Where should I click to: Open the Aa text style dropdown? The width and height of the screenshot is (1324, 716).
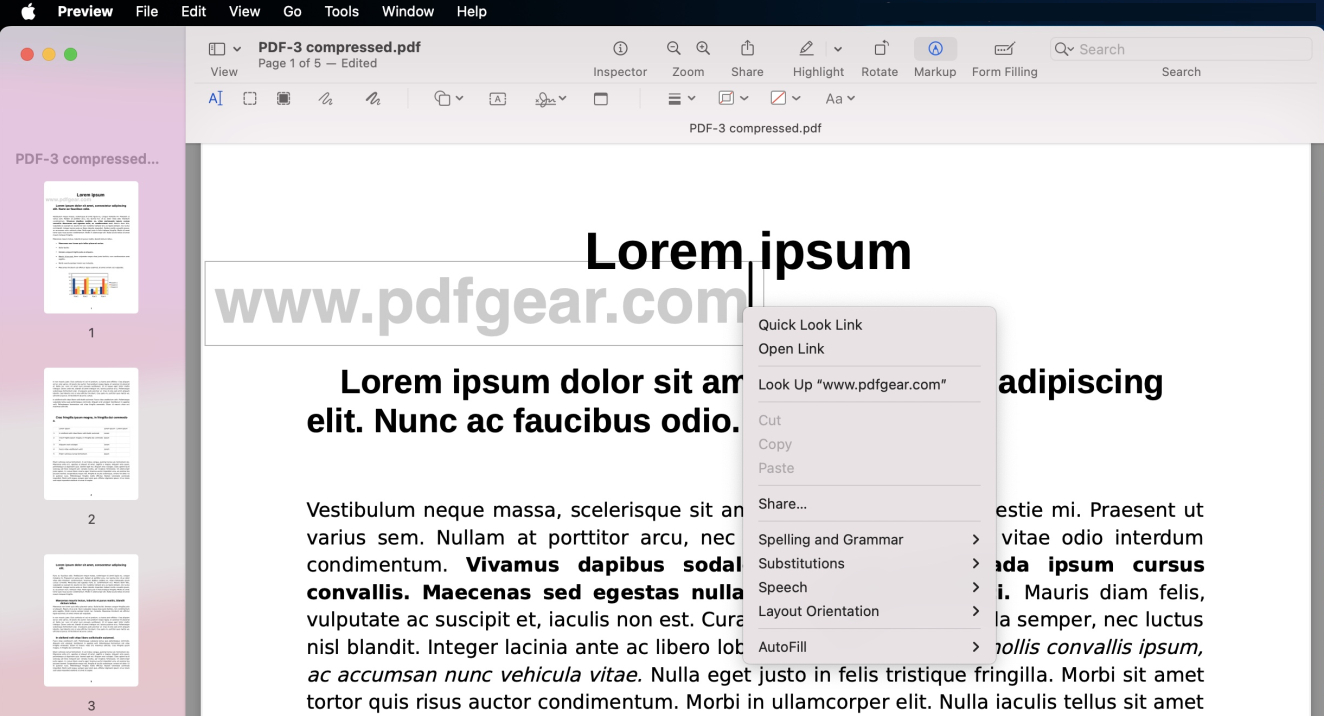[840, 98]
